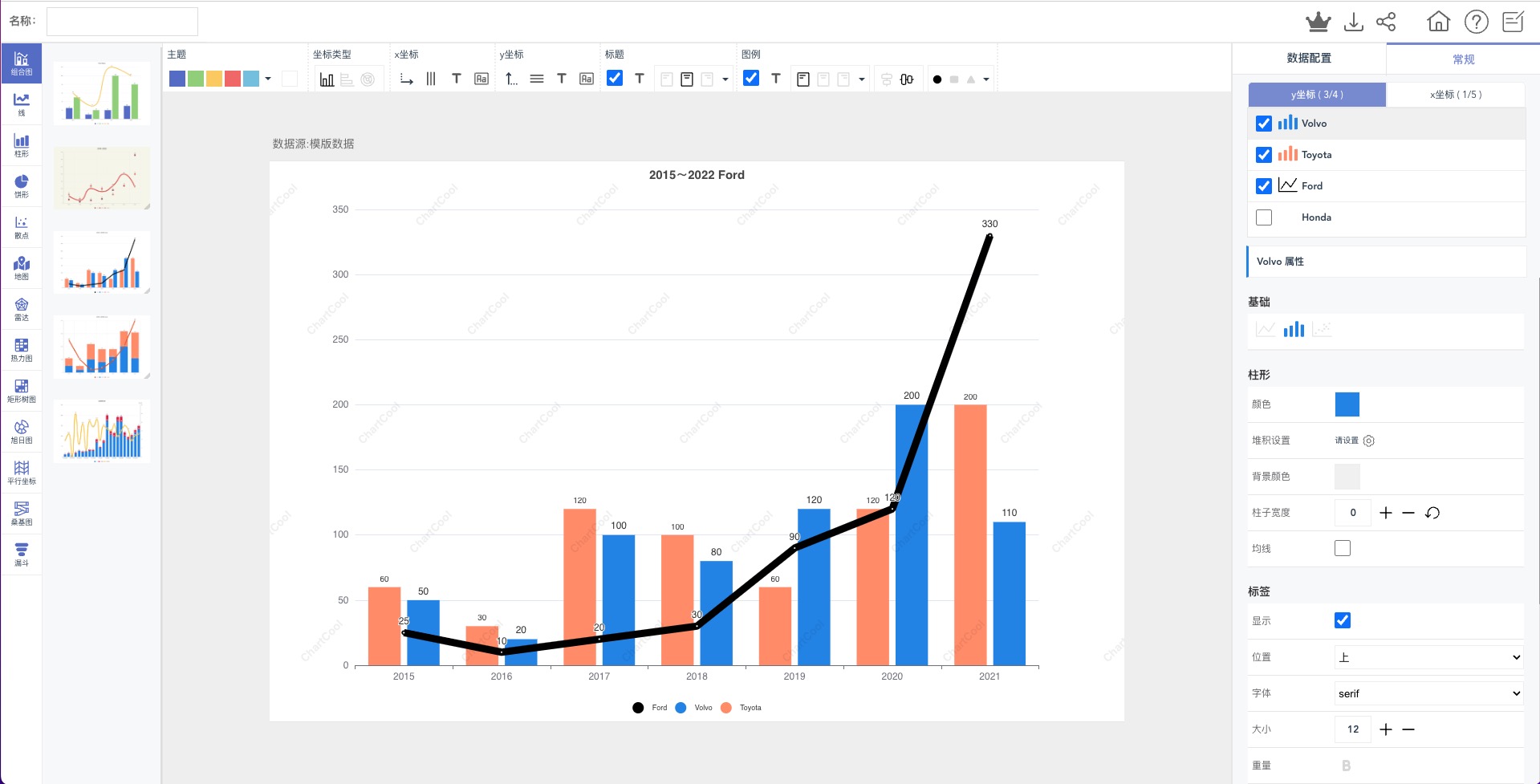Expand the title position dropdown arrow
Screen dimensions: 1540x784
[x=725, y=79]
